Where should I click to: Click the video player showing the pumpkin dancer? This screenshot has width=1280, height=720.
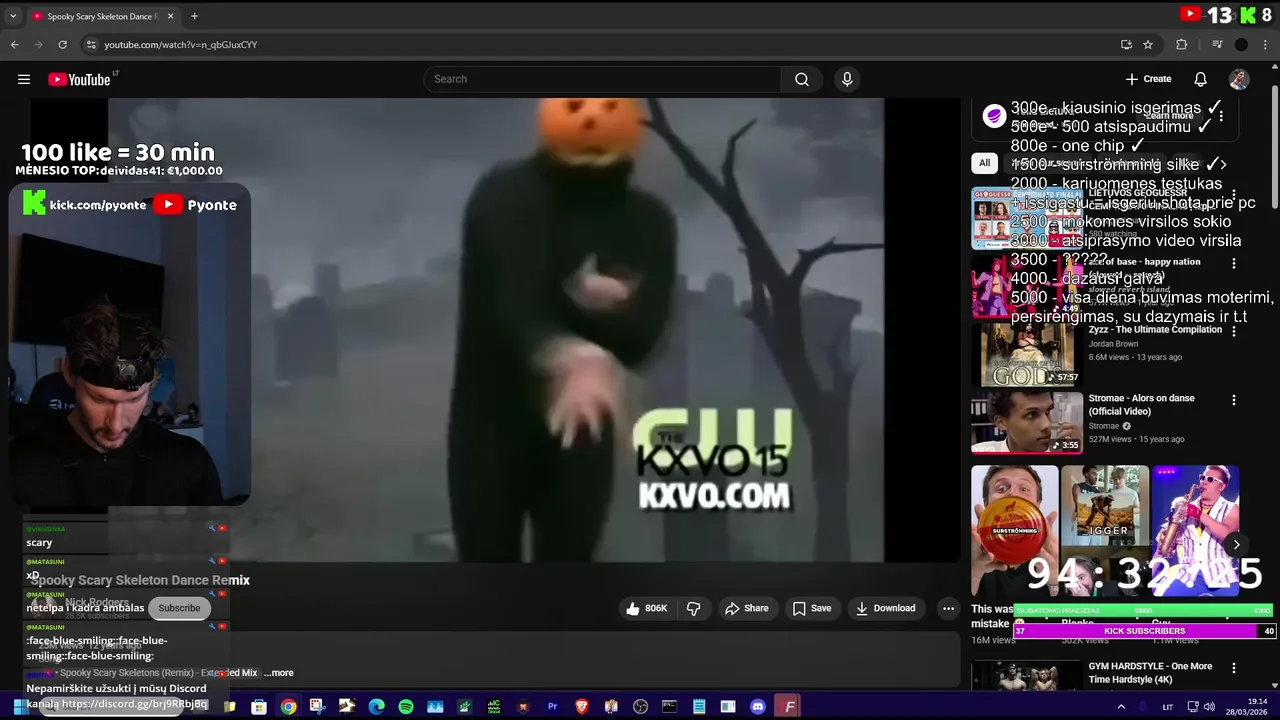(x=496, y=330)
